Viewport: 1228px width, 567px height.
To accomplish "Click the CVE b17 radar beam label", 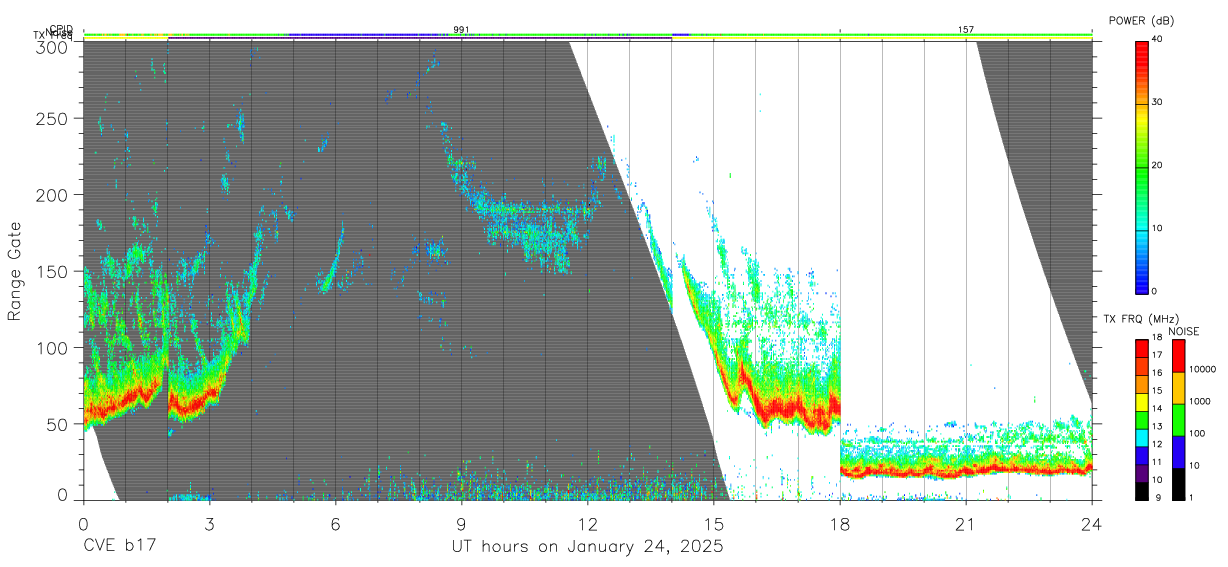I will tap(120, 547).
